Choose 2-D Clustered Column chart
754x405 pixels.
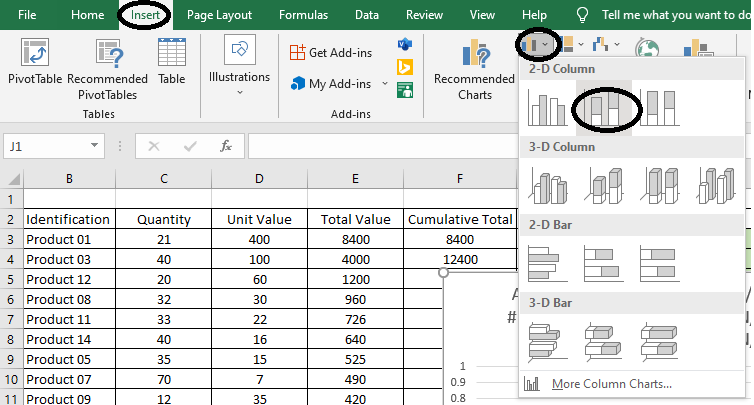pos(548,108)
